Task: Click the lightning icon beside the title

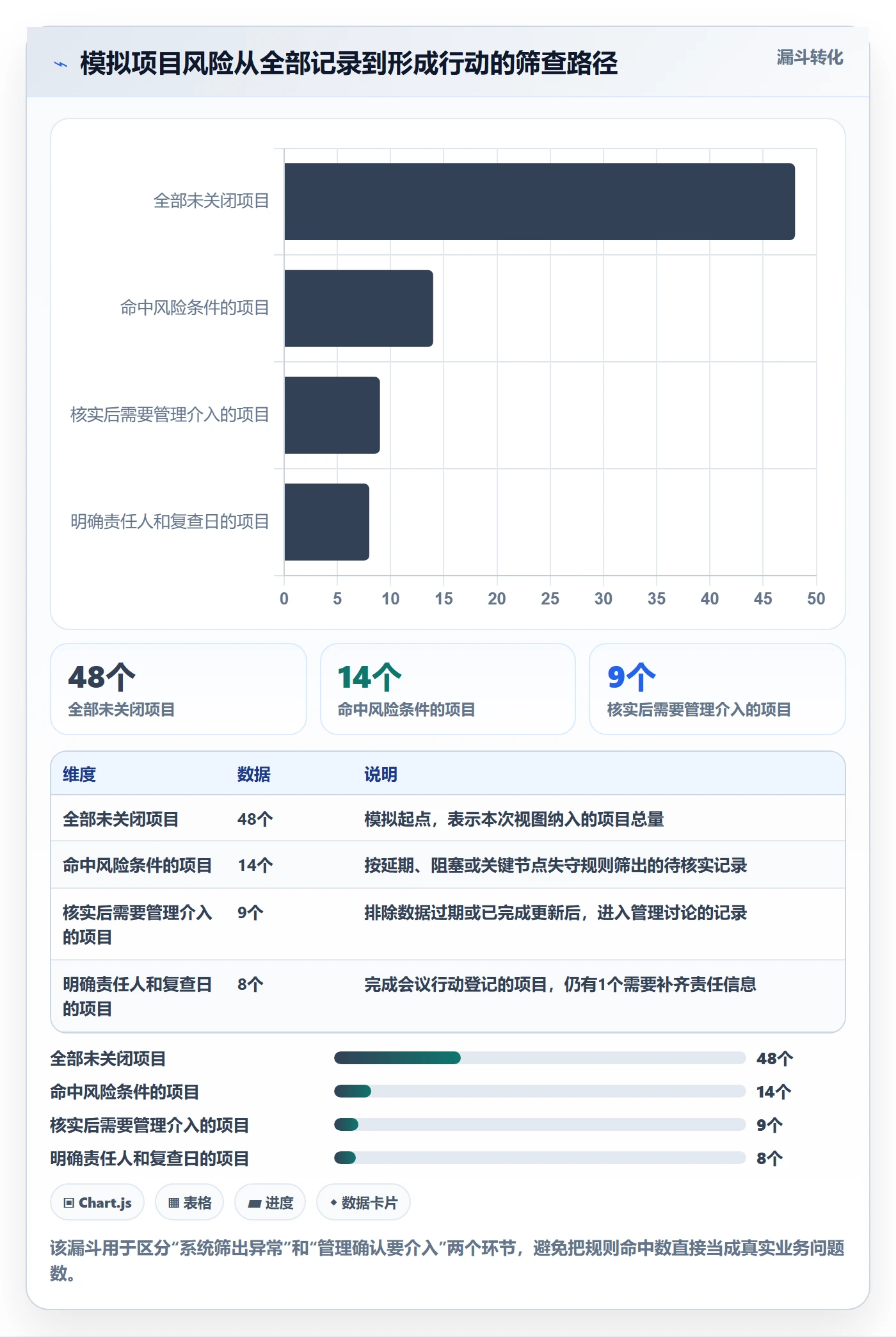Action: coord(61,64)
